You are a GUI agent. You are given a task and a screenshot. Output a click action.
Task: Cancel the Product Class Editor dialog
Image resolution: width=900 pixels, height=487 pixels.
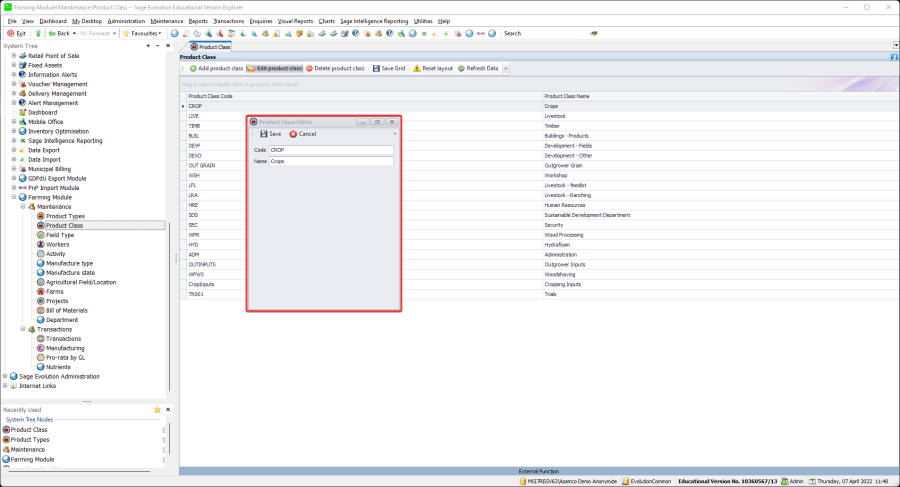click(302, 134)
